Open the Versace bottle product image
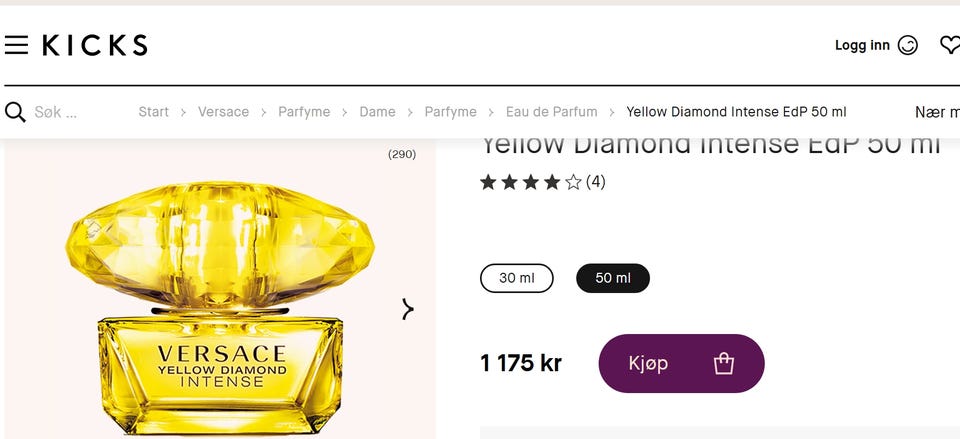The width and height of the screenshot is (960, 439). click(220, 306)
